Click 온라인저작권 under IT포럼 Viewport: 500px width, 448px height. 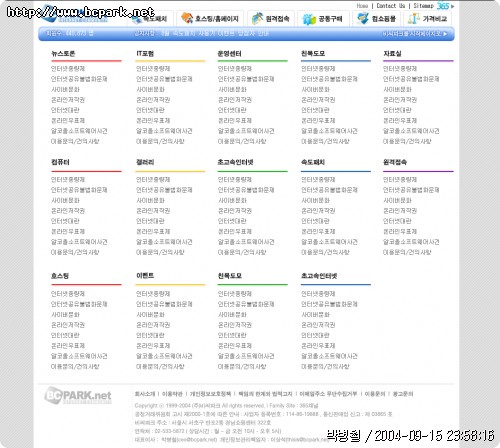click(153, 100)
